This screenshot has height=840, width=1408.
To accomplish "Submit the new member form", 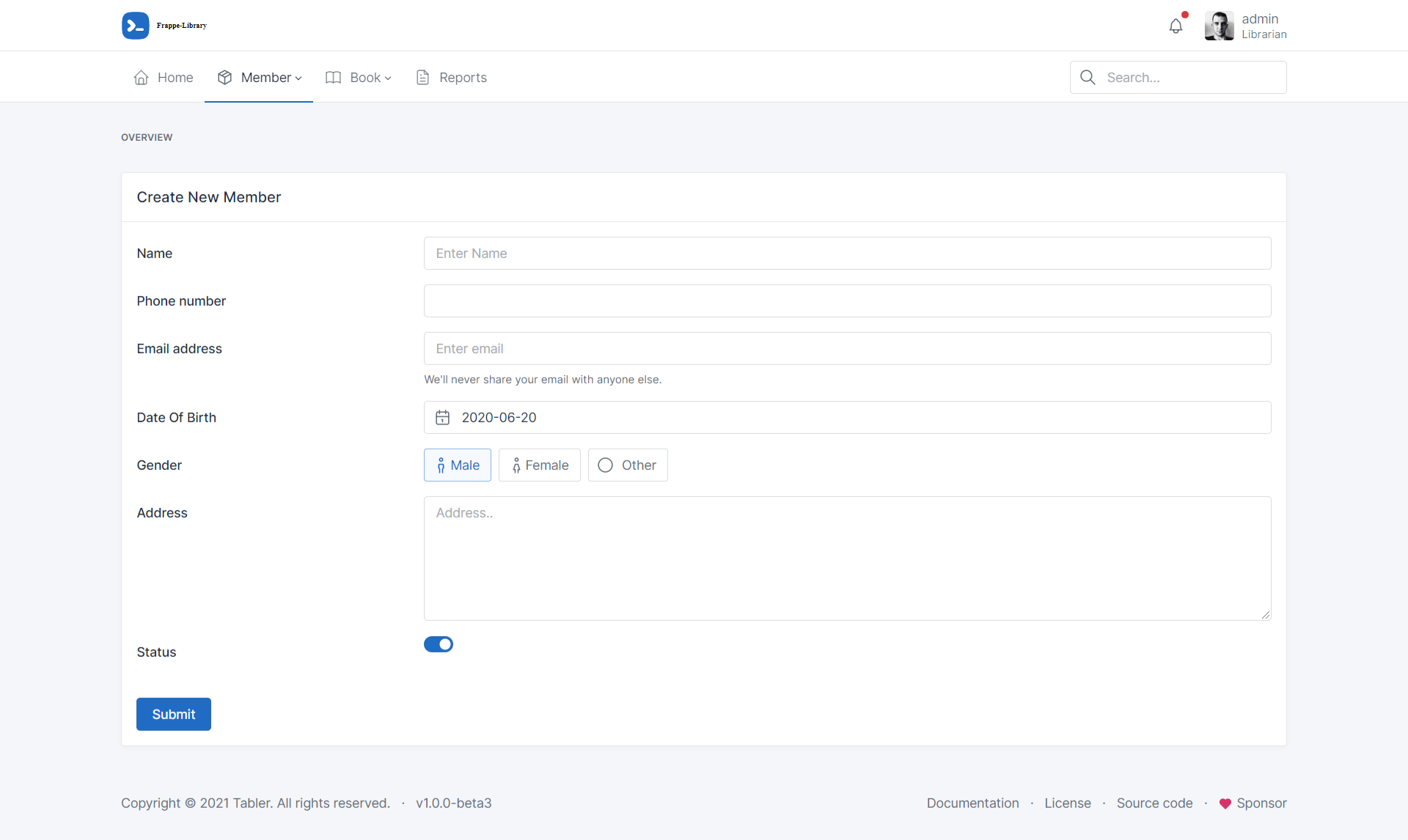I will [174, 715].
